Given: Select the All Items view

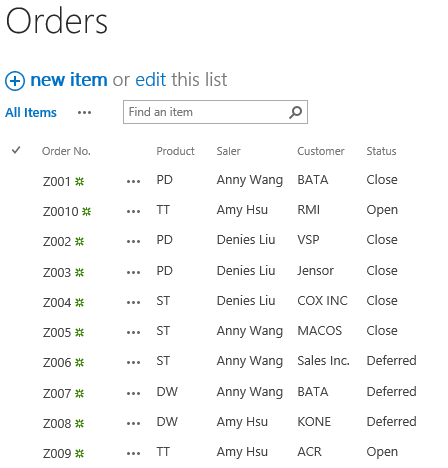Looking at the screenshot, I should tap(31, 113).
